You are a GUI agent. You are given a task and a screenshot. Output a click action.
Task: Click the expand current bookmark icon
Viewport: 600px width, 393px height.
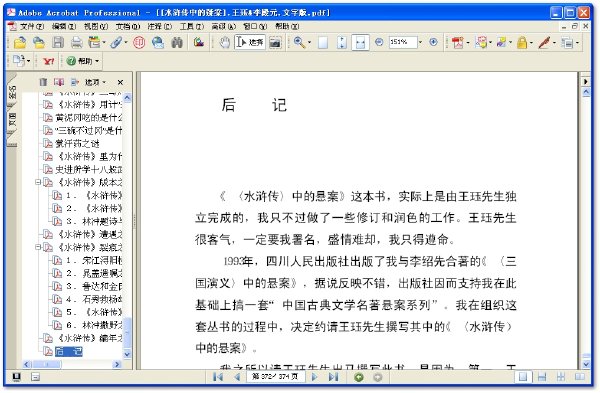click(x=75, y=82)
